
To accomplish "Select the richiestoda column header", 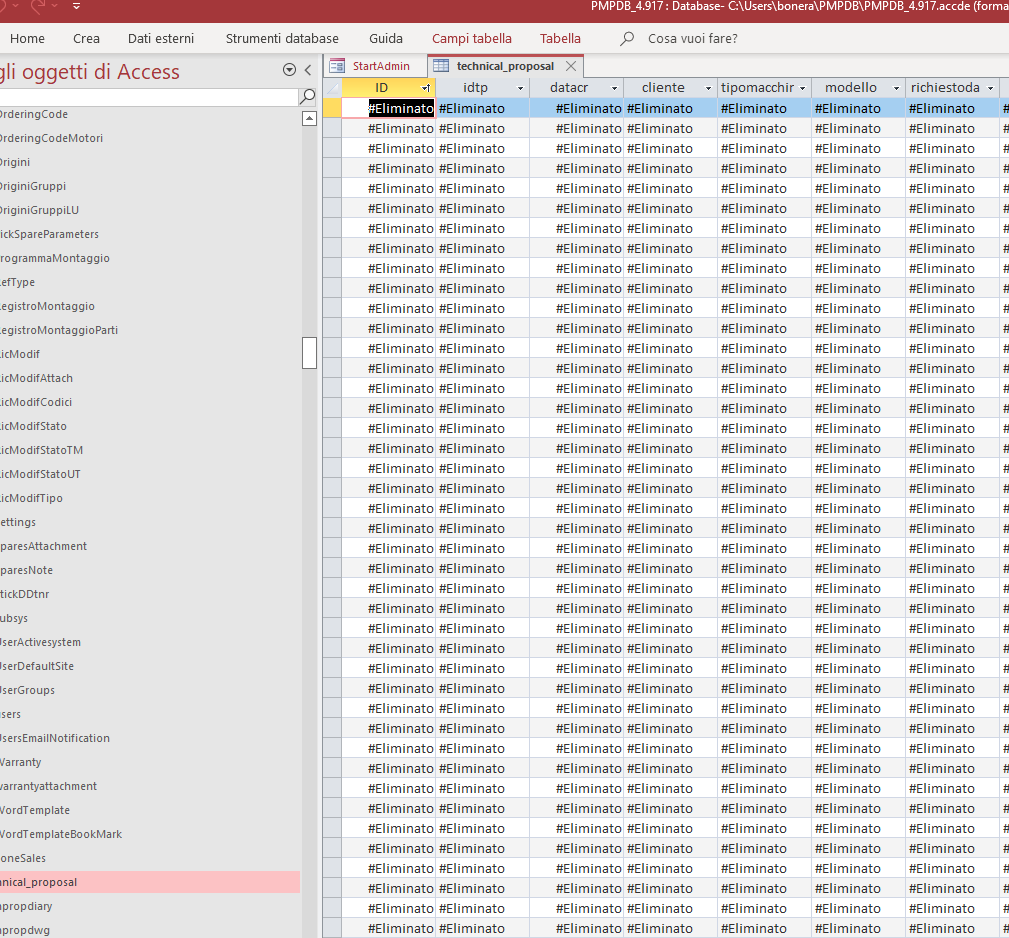I will [x=945, y=87].
